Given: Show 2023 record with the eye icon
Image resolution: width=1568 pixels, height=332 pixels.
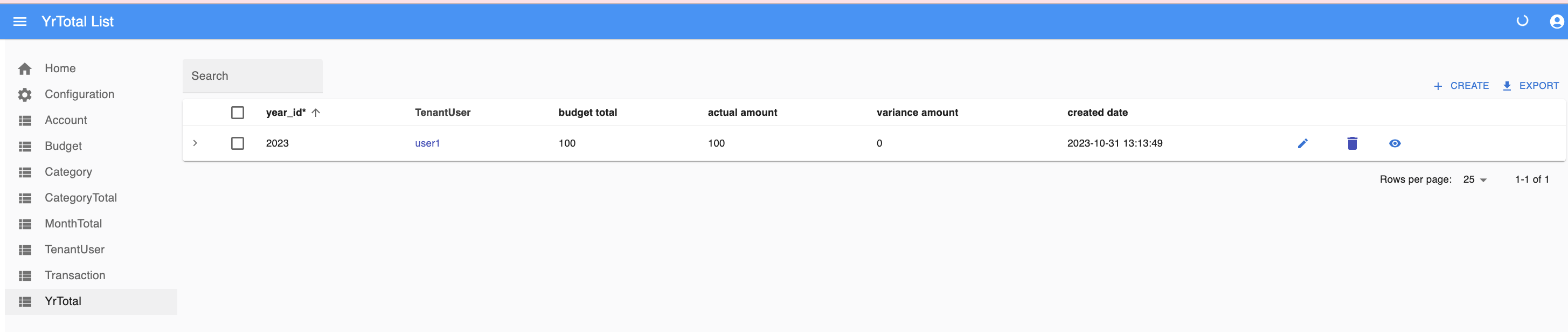Looking at the screenshot, I should [1394, 144].
